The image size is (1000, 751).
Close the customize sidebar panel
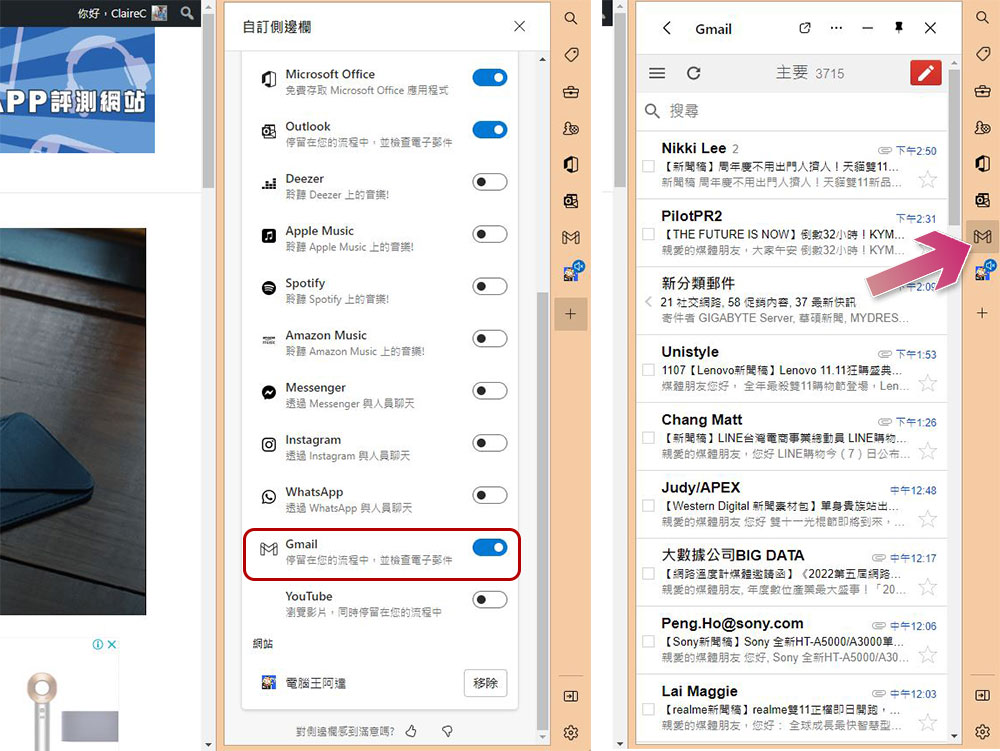[x=520, y=26]
